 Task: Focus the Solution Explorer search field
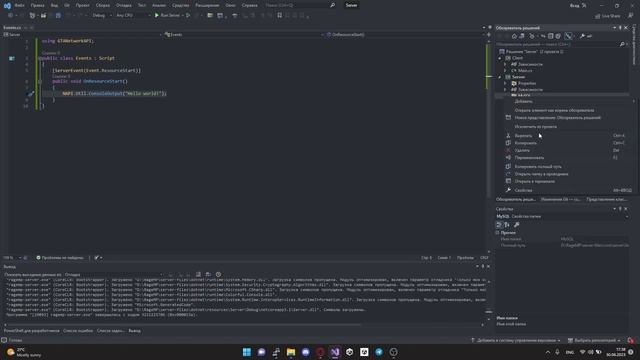tap(559, 44)
